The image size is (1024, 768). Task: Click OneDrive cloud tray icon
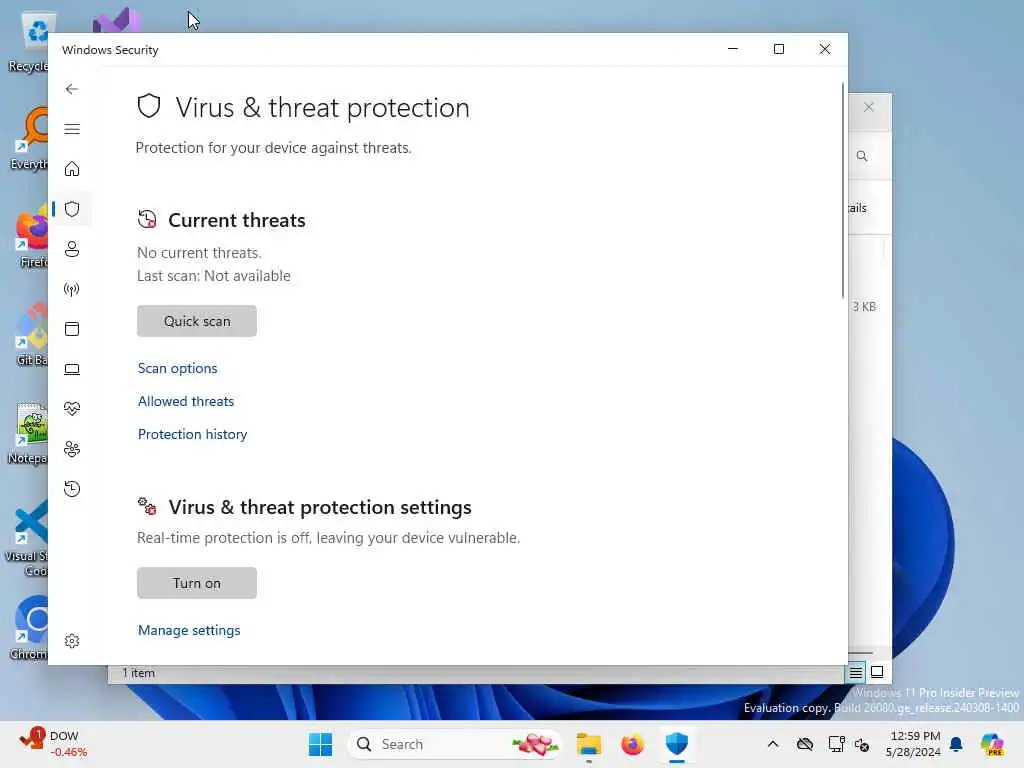[x=805, y=744]
